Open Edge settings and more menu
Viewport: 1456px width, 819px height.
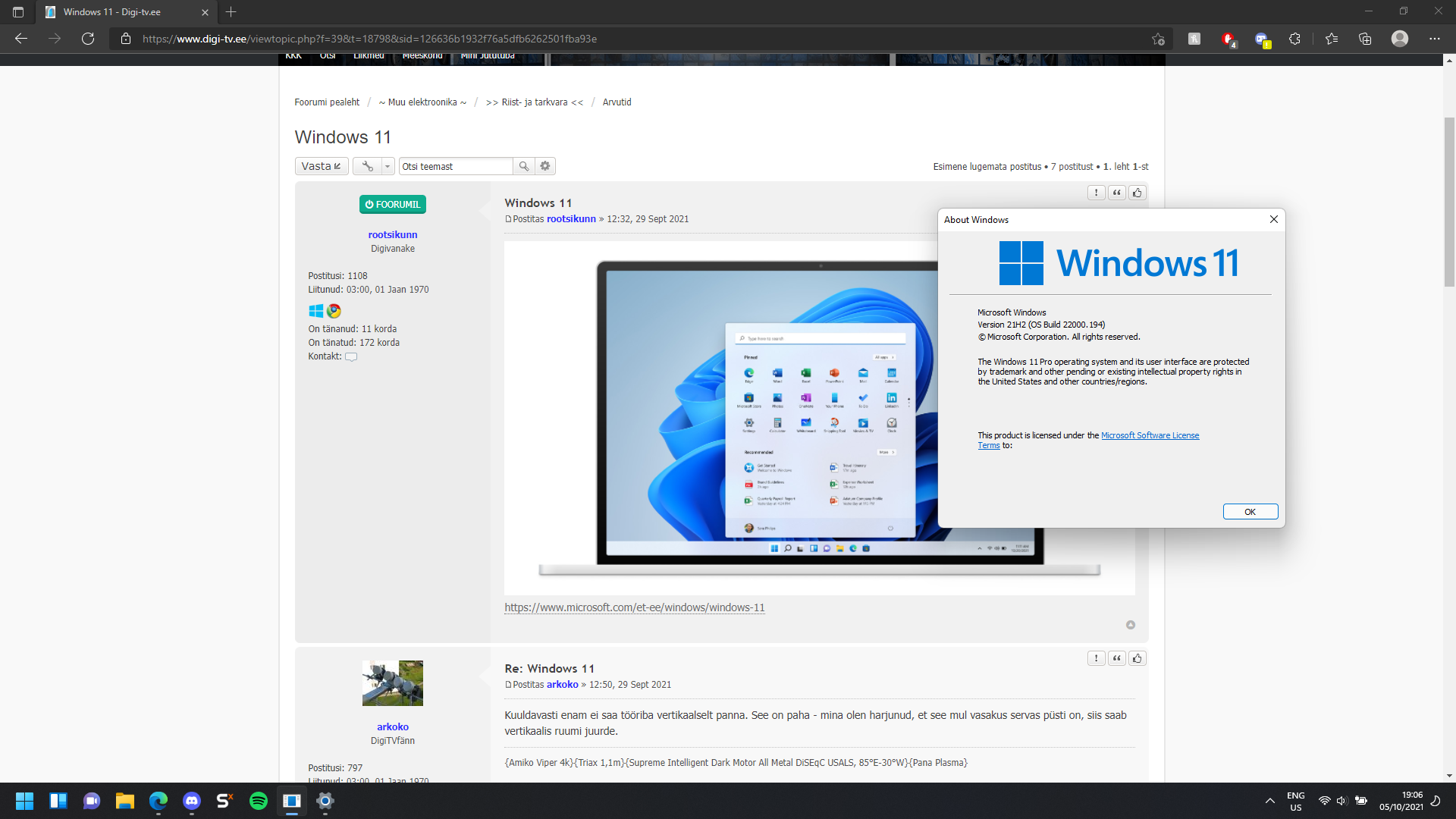point(1434,39)
